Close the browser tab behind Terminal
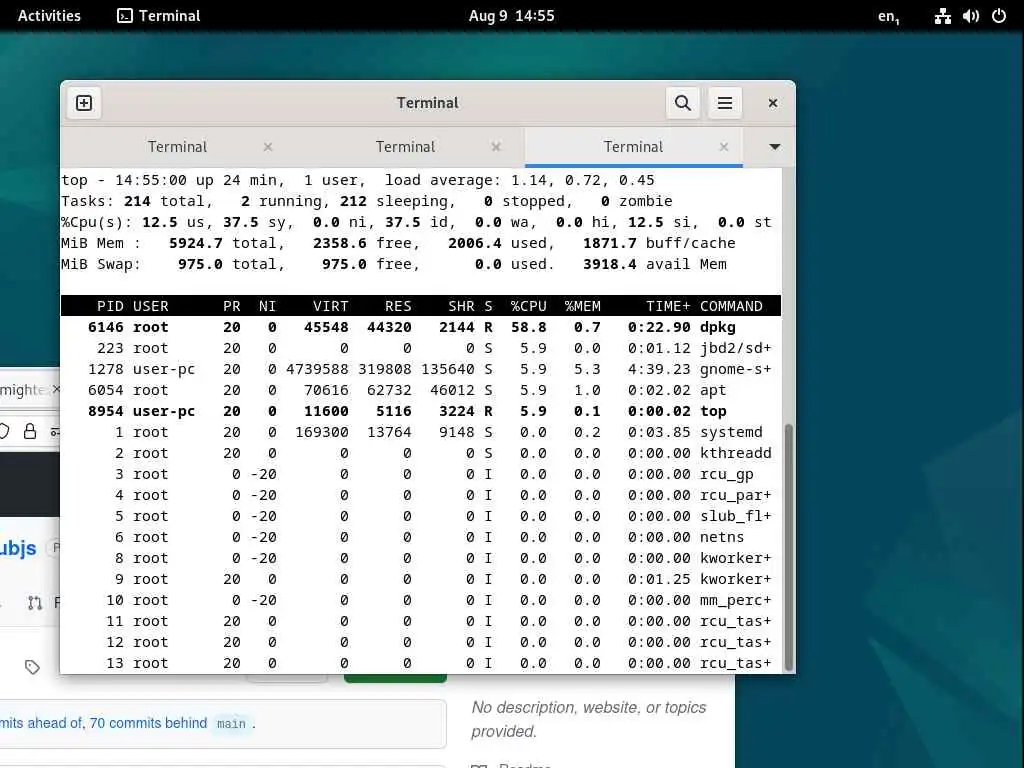The height and width of the screenshot is (768, 1024). tap(56, 389)
